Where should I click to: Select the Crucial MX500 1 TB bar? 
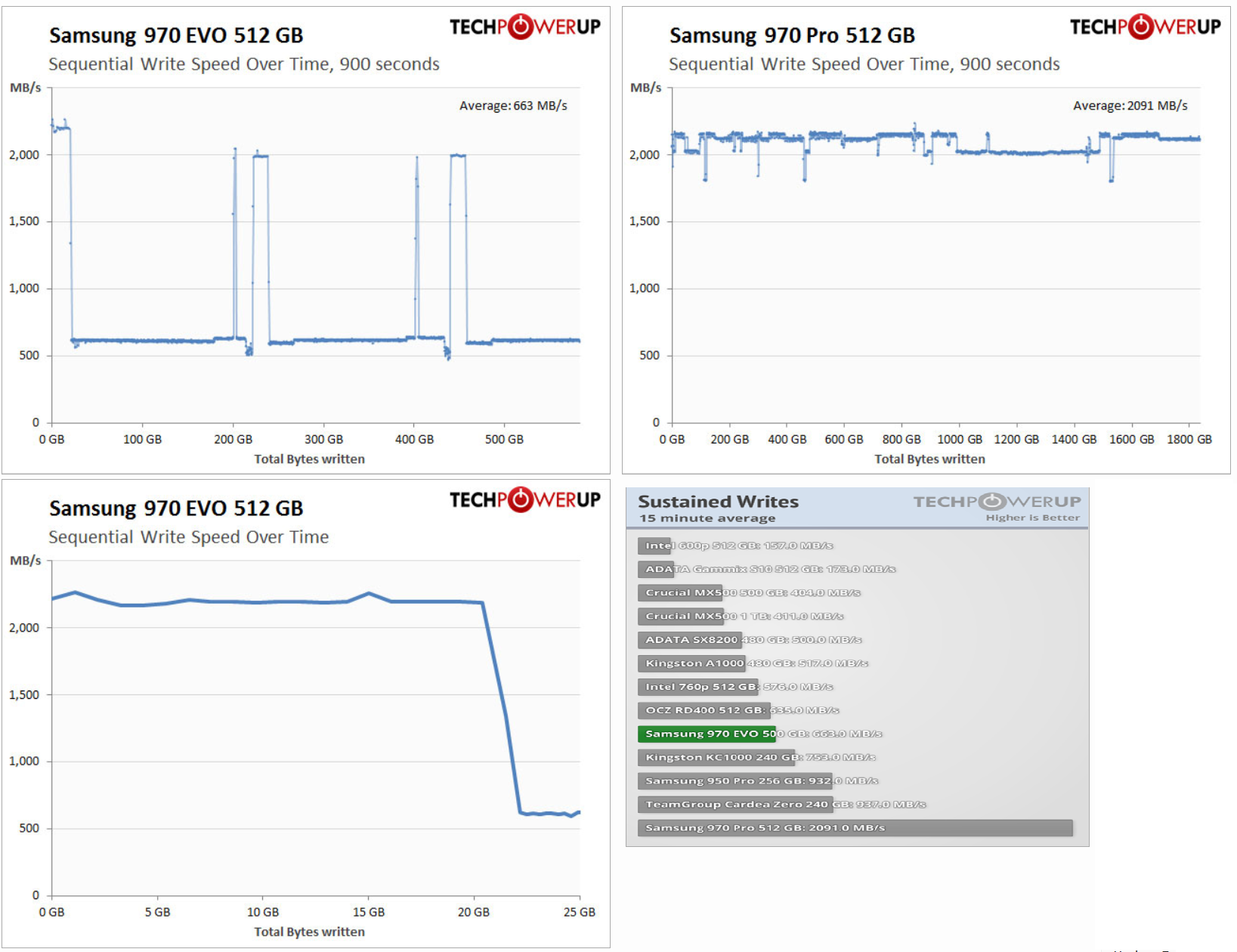[x=681, y=616]
